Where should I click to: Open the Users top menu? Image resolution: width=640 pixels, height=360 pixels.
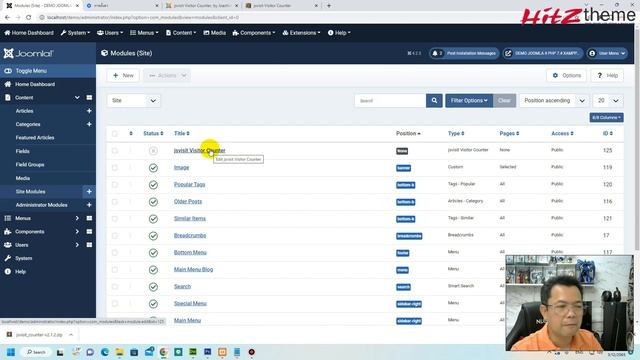[x=110, y=33]
